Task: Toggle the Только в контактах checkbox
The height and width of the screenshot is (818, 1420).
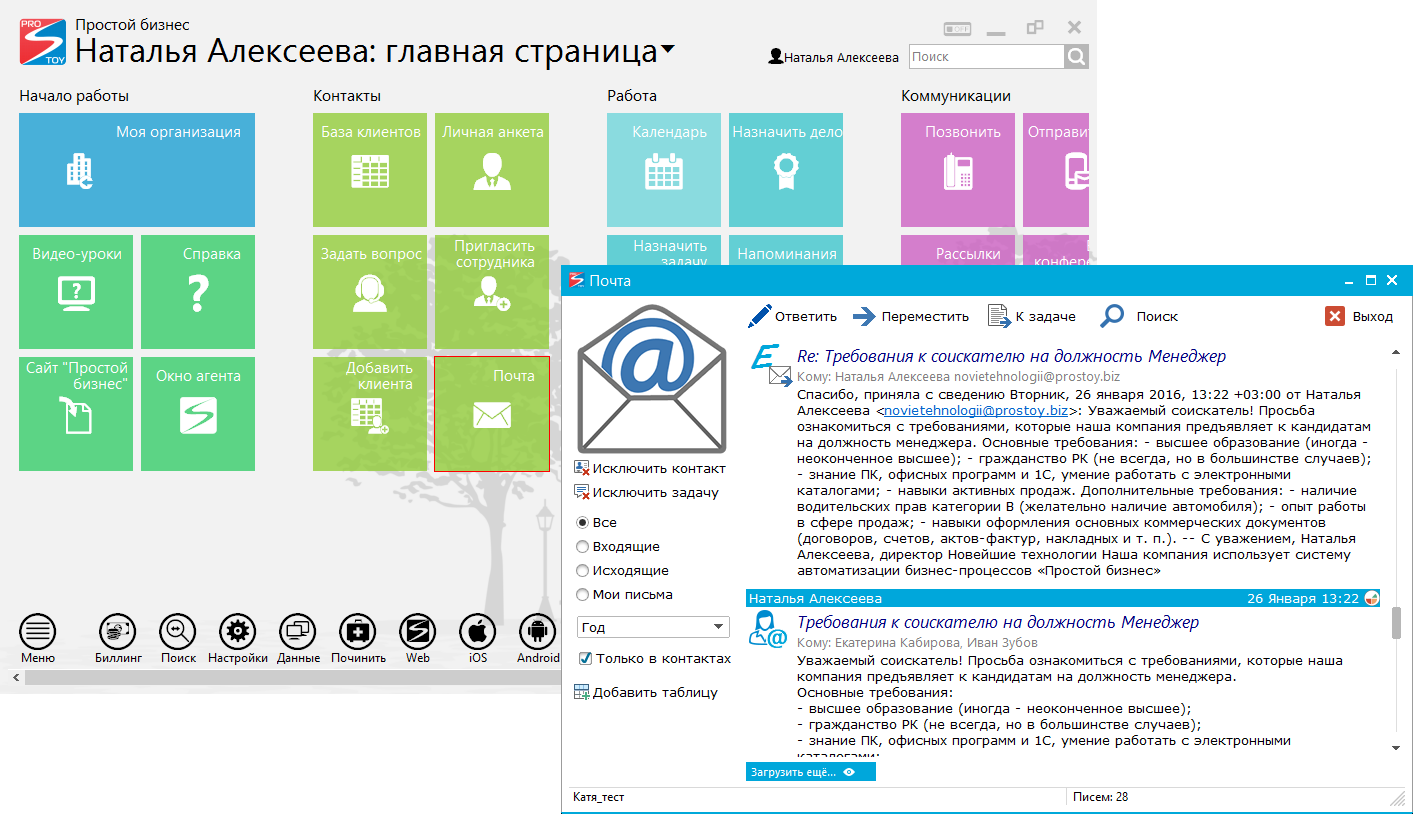Action: pyautogui.click(x=586, y=659)
